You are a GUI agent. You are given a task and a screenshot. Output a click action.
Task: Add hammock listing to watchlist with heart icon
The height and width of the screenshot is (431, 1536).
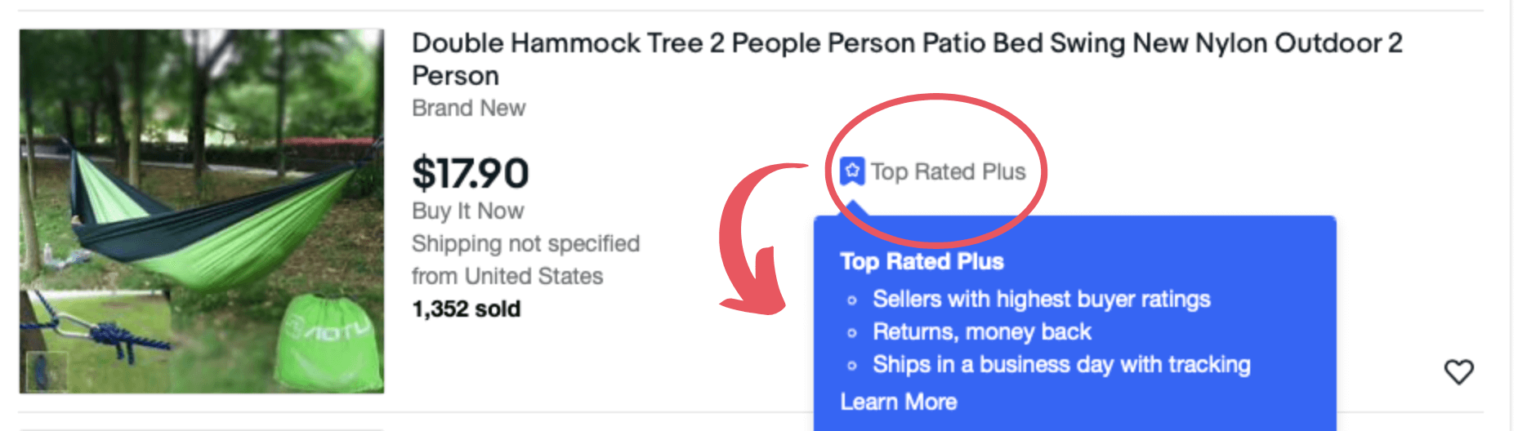click(x=1459, y=373)
